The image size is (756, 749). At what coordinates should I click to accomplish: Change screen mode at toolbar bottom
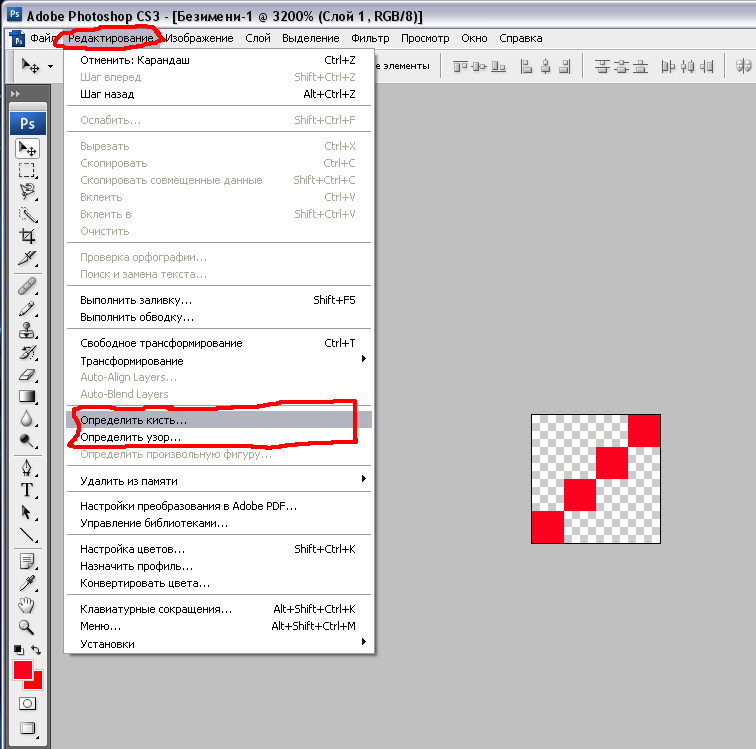(27, 728)
